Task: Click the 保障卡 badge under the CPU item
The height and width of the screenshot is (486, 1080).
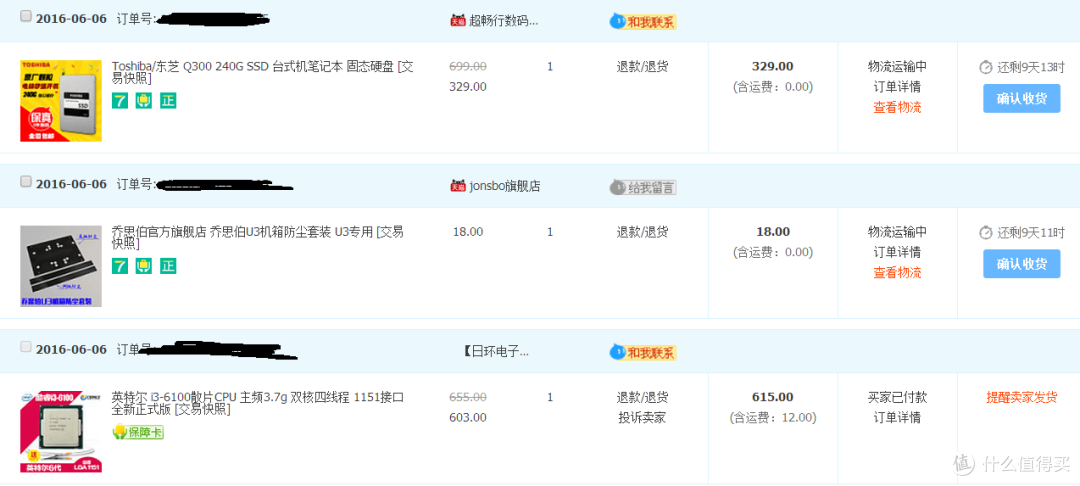Action: click(x=138, y=432)
